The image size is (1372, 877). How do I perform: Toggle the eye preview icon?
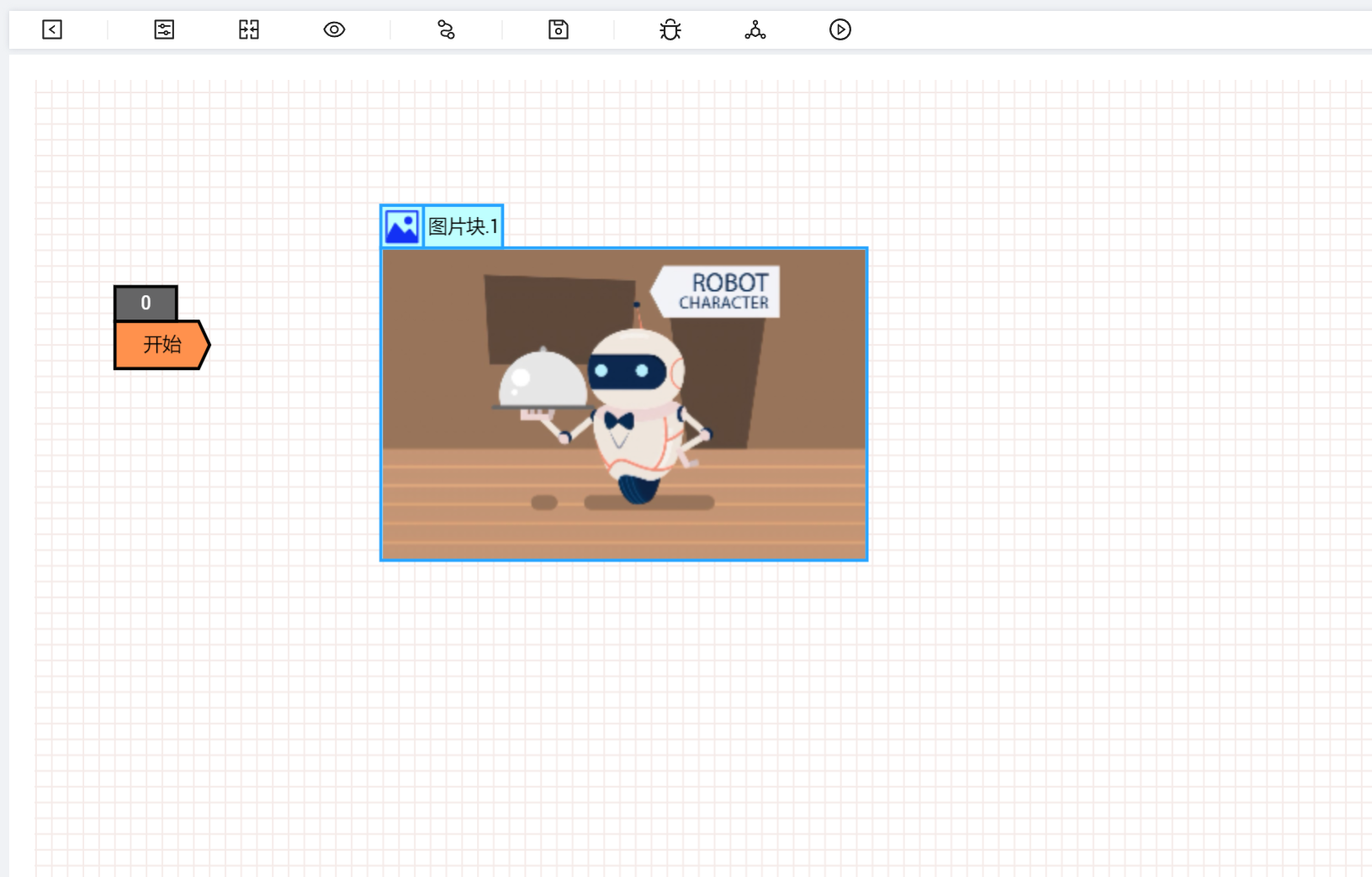tap(334, 30)
